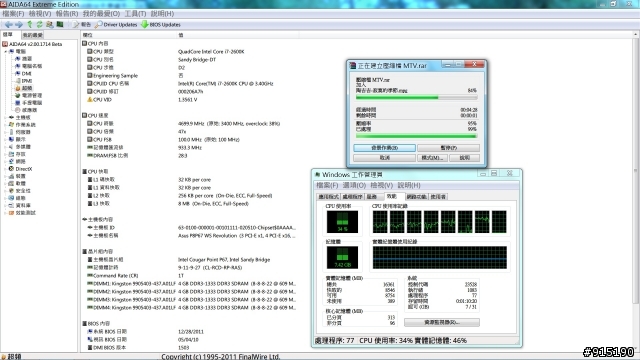640x360 pixels.
Task: Click the users icon in AIDA64 toolbar
Action: pyautogui.click(x=50, y=24)
